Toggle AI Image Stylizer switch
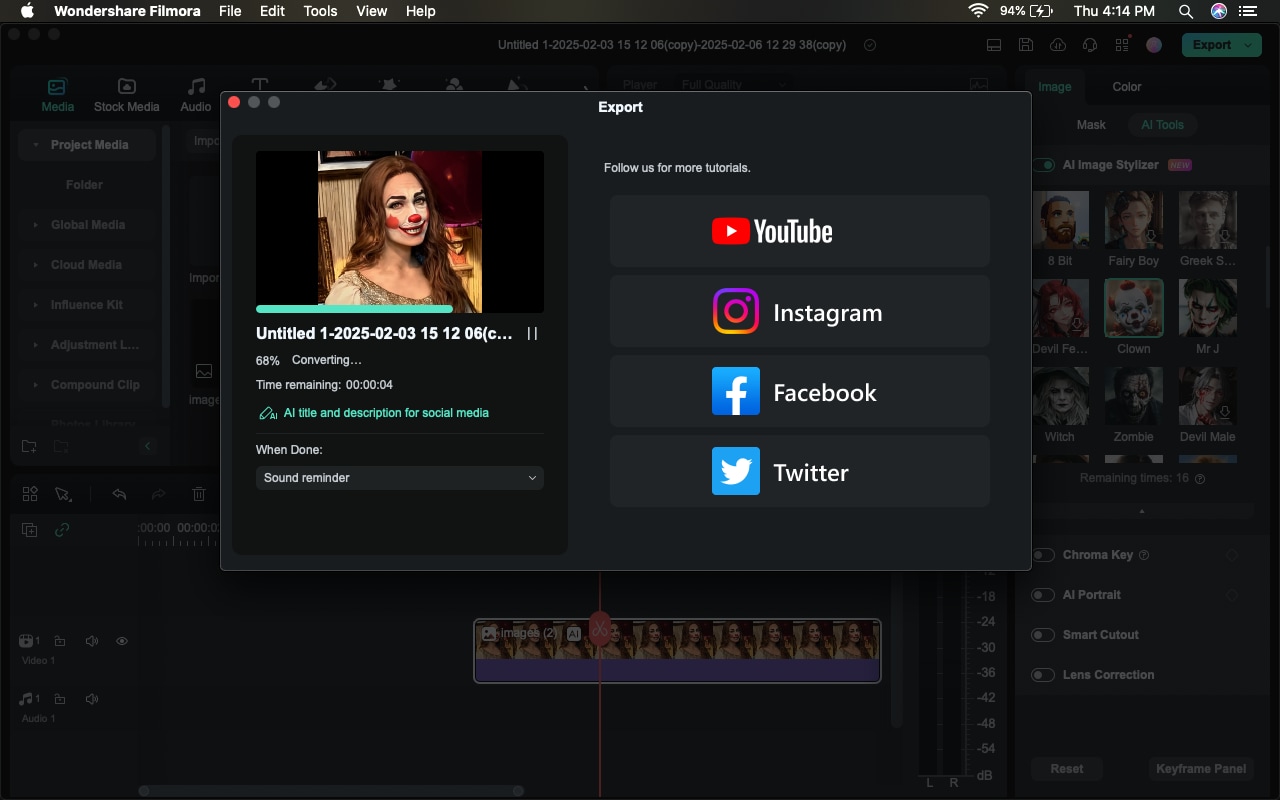The height and width of the screenshot is (800, 1280). pyautogui.click(x=1045, y=165)
